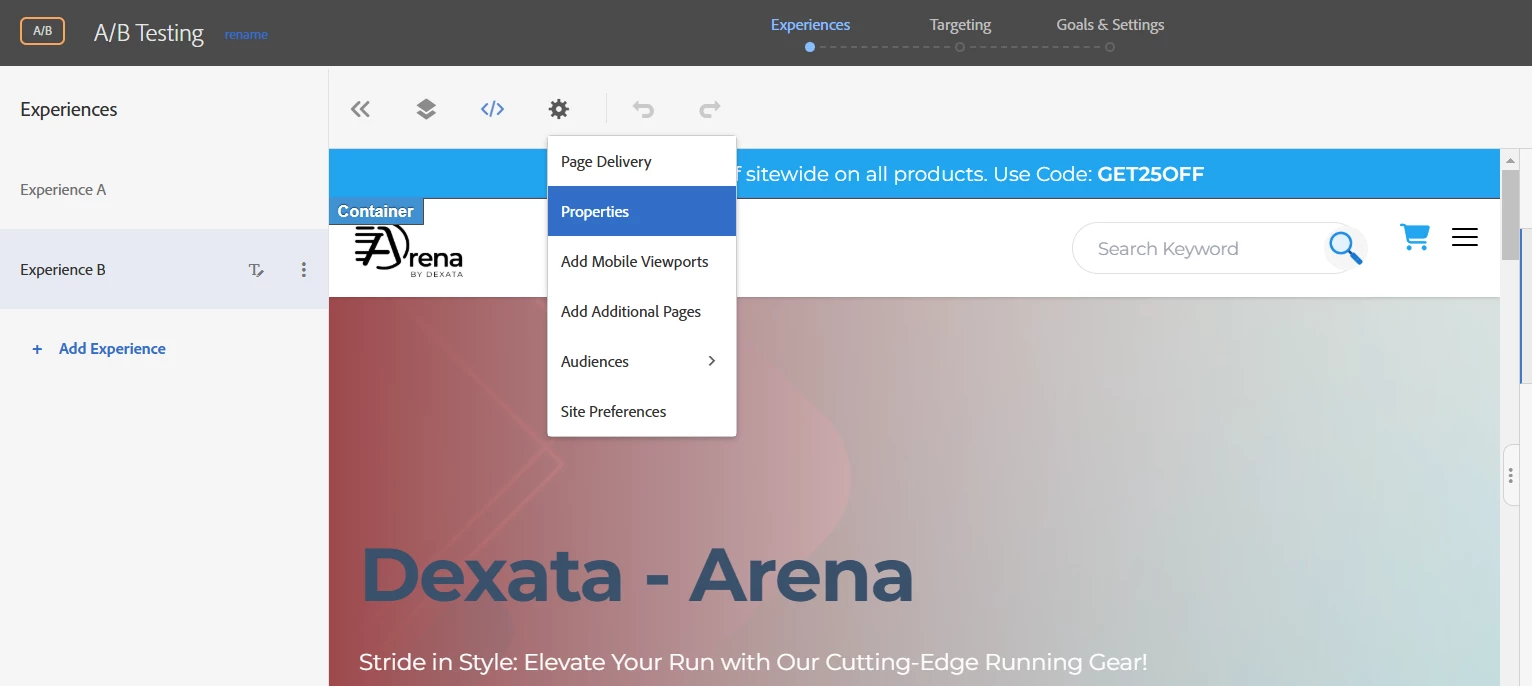Open the Modifications layers icon
This screenshot has width=1532, height=686.
click(426, 109)
